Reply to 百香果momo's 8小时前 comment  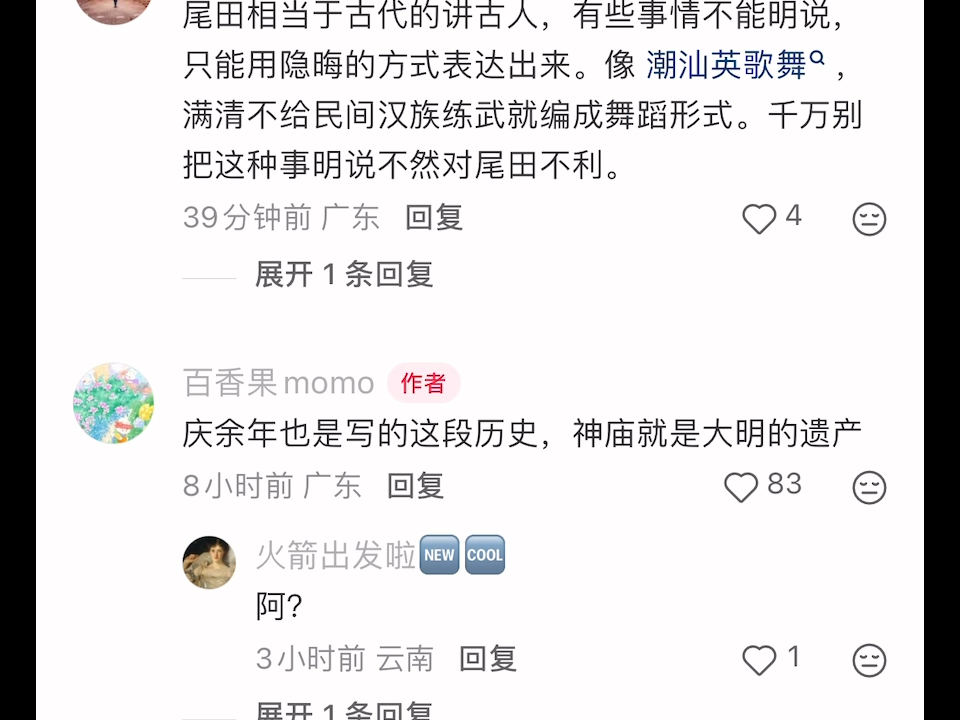[416, 486]
